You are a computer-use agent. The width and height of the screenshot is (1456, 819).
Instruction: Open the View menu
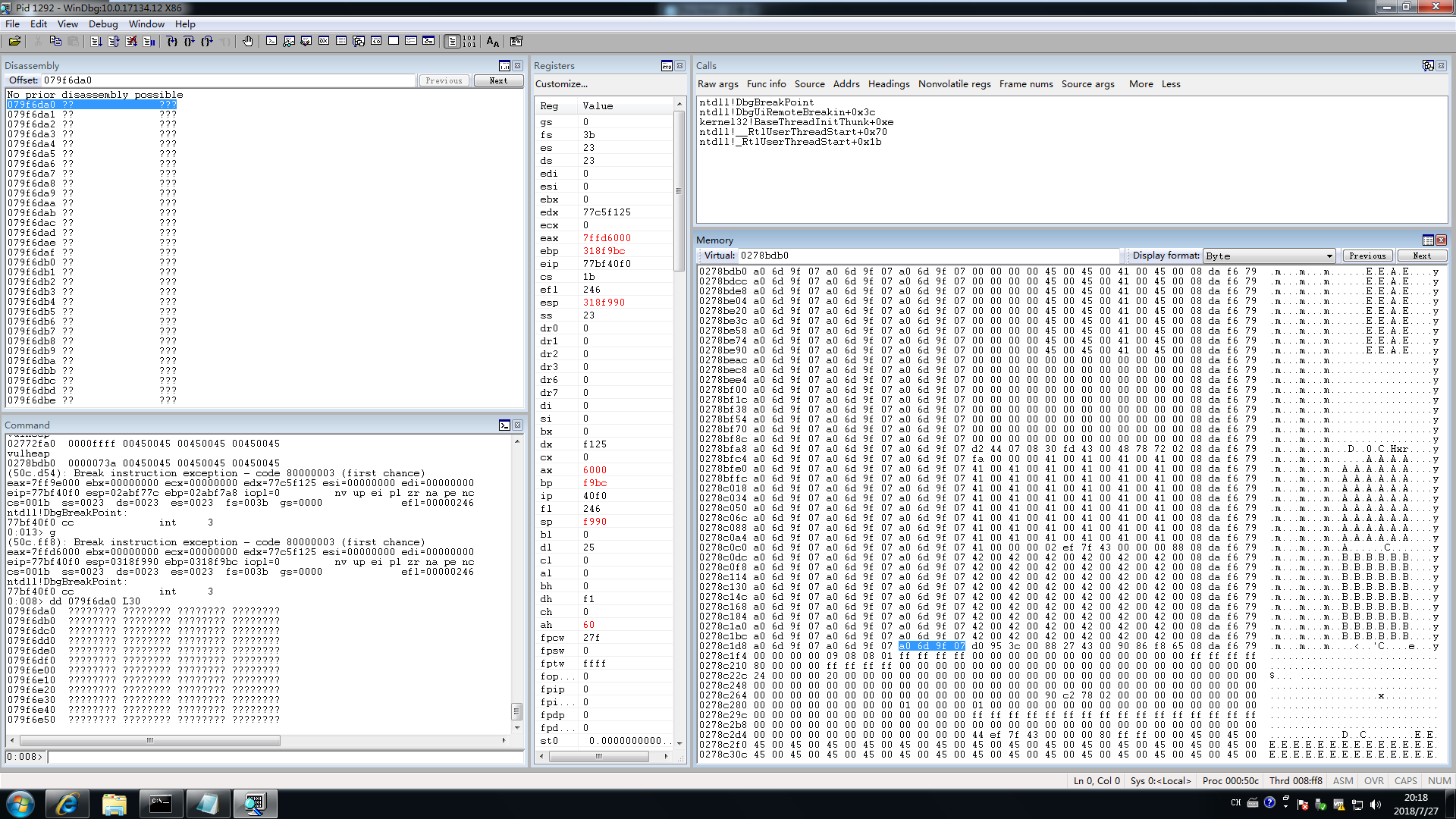pos(67,24)
